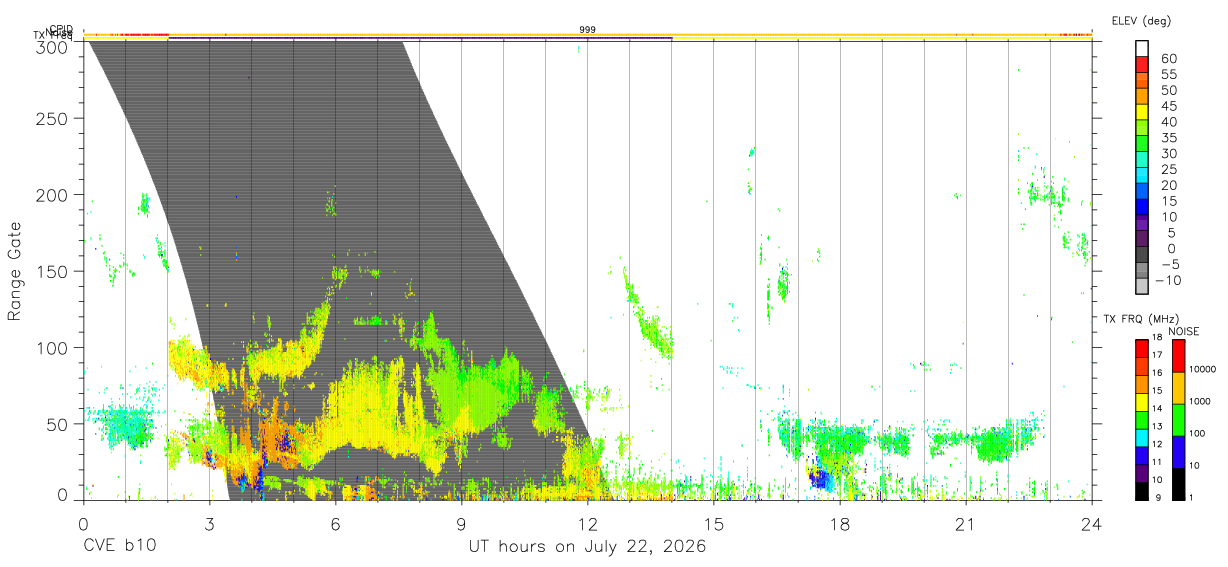Screen dimensions: 1228x567
Task: Click the 'CVE b10' radar beam label
Action: tap(118, 547)
